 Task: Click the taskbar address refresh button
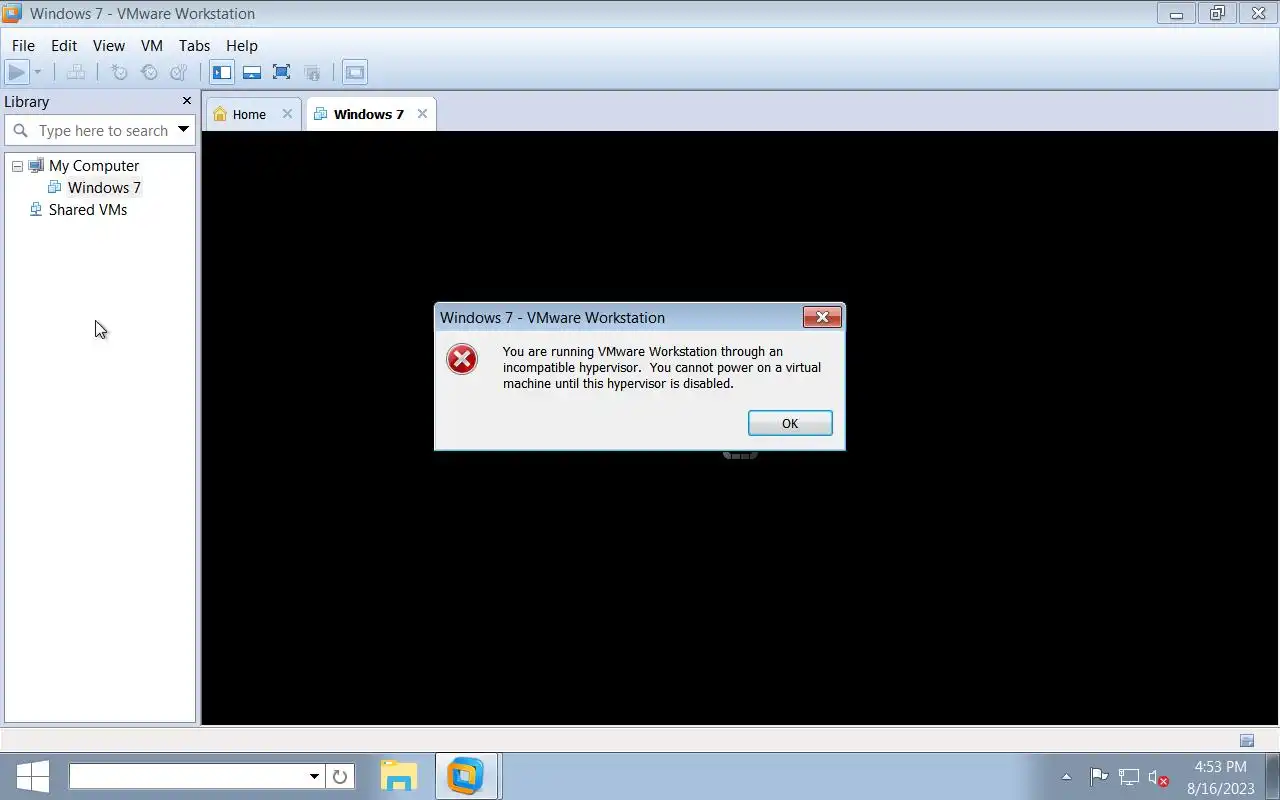[340, 776]
